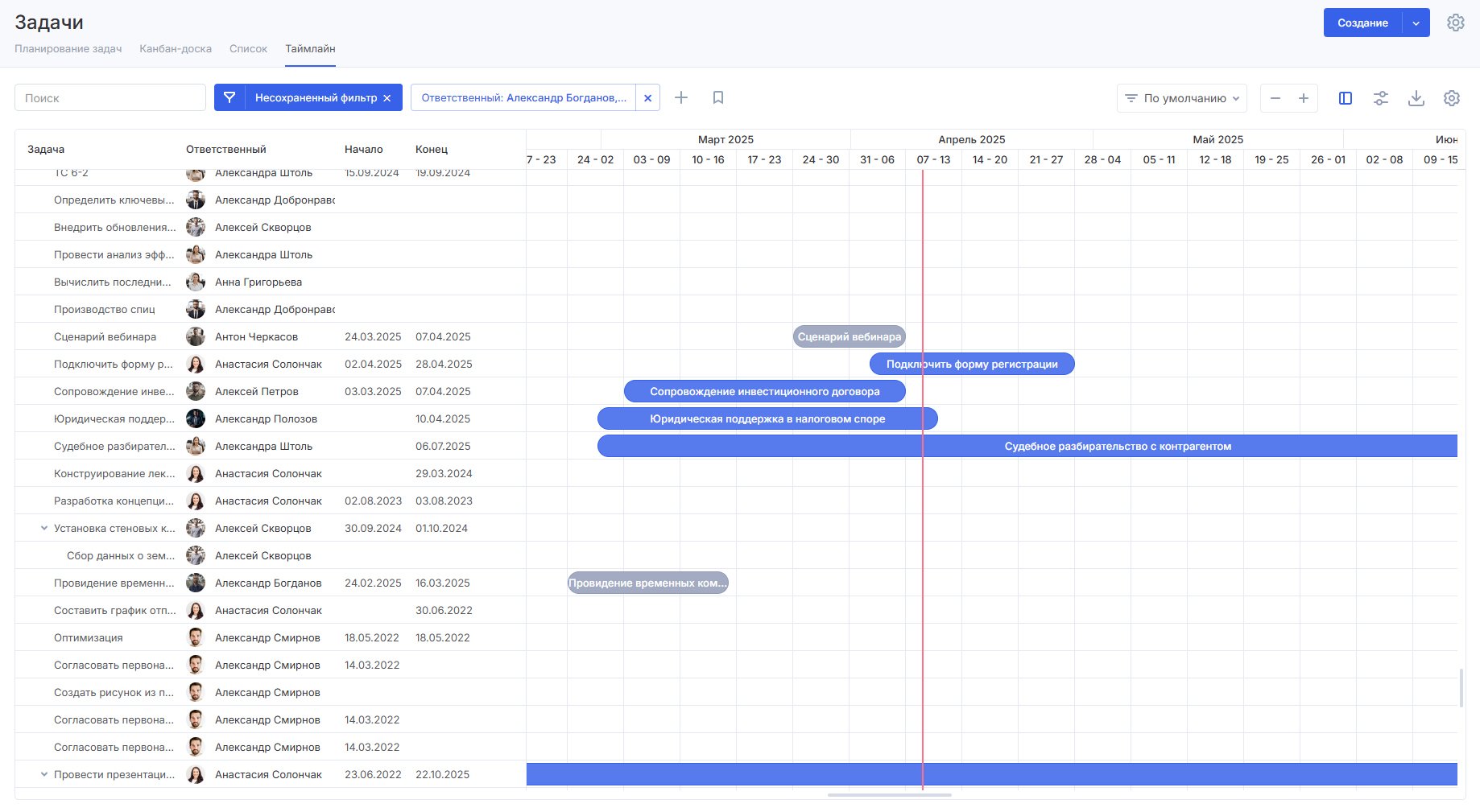Open the По умолчанию sort dropdown
The width and height of the screenshot is (1480, 812).
click(x=1182, y=98)
